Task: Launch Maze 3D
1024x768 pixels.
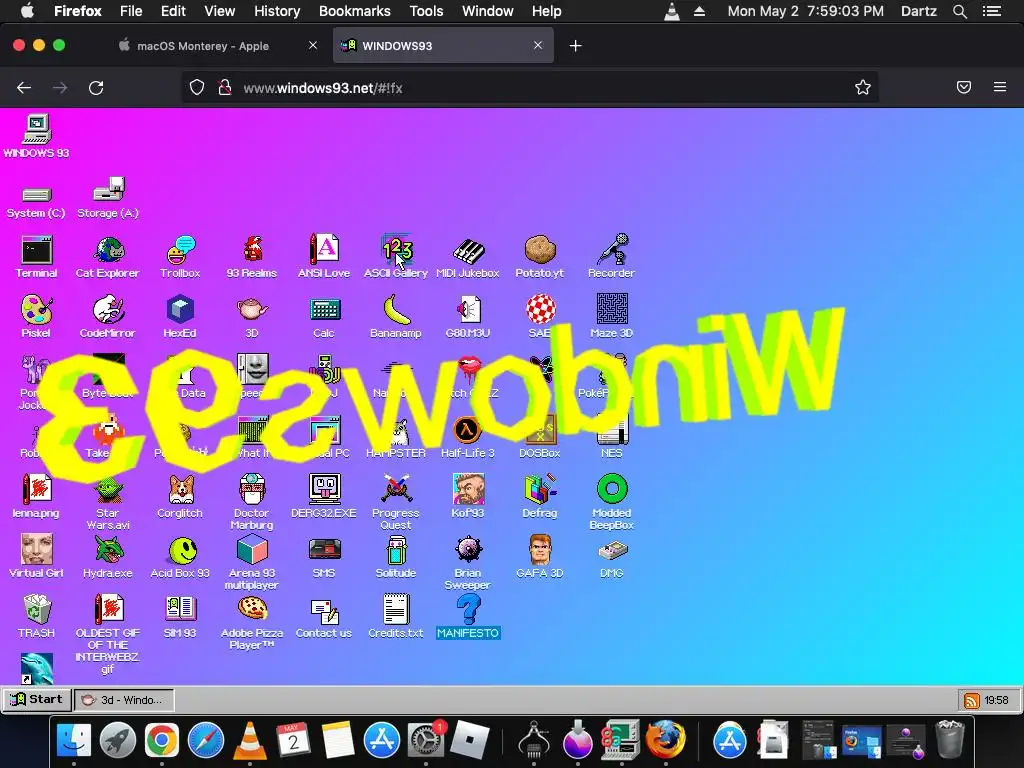Action: click(611, 317)
